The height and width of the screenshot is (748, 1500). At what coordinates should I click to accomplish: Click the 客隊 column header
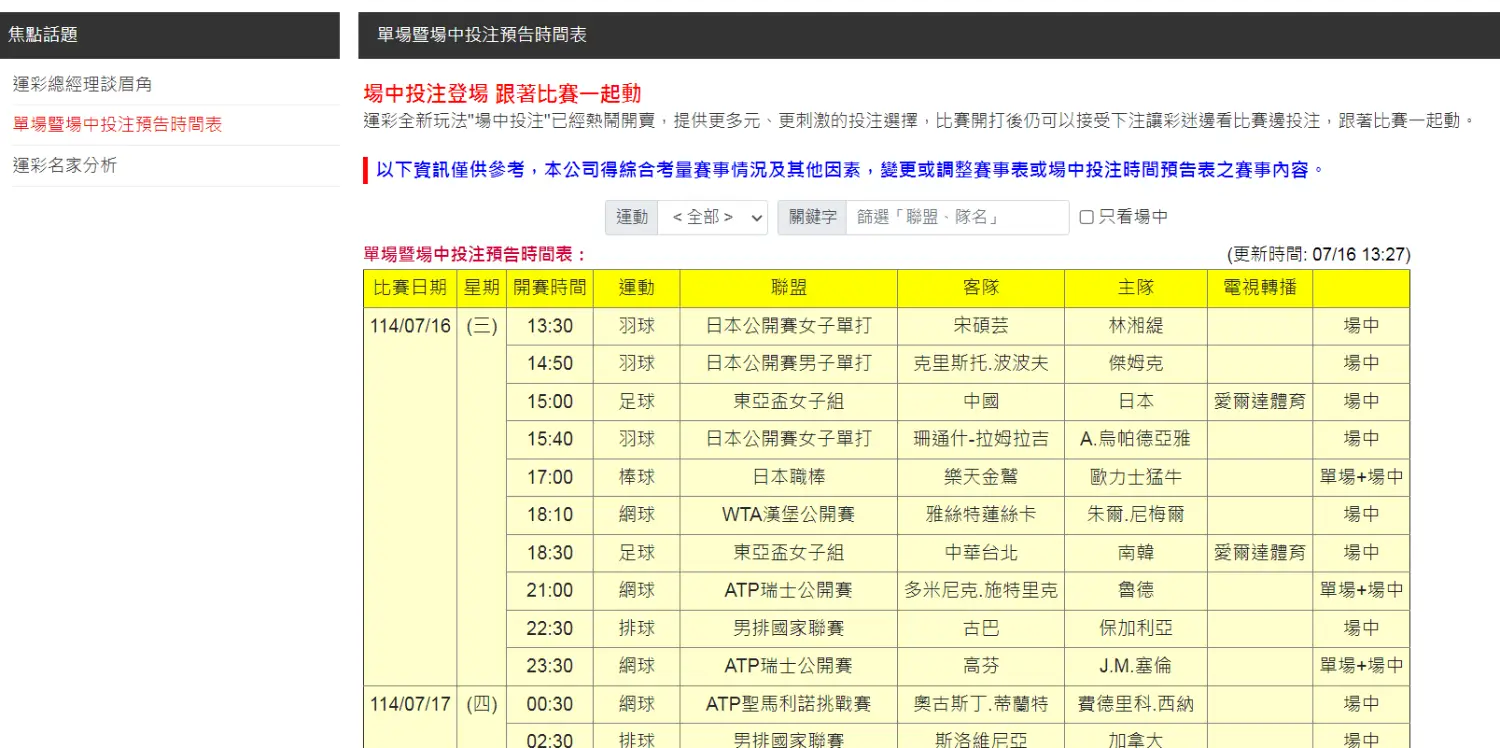tap(981, 288)
